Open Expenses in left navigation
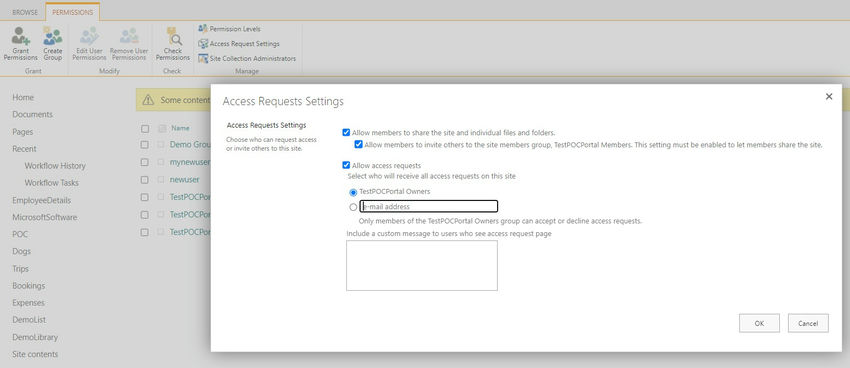The width and height of the screenshot is (850, 368). (x=28, y=303)
